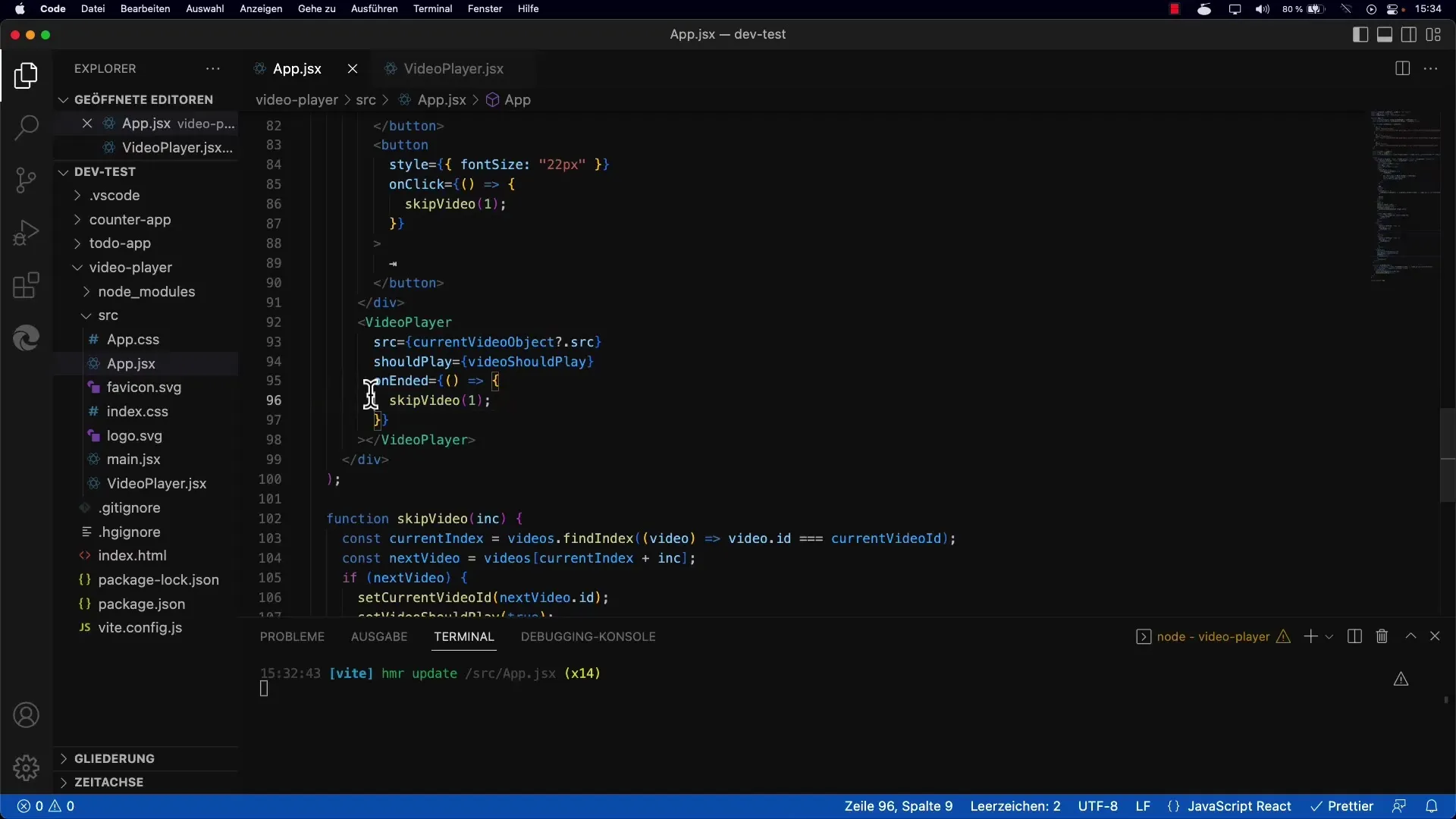
Task: Change LF end of line sequence
Action: tap(1143, 806)
